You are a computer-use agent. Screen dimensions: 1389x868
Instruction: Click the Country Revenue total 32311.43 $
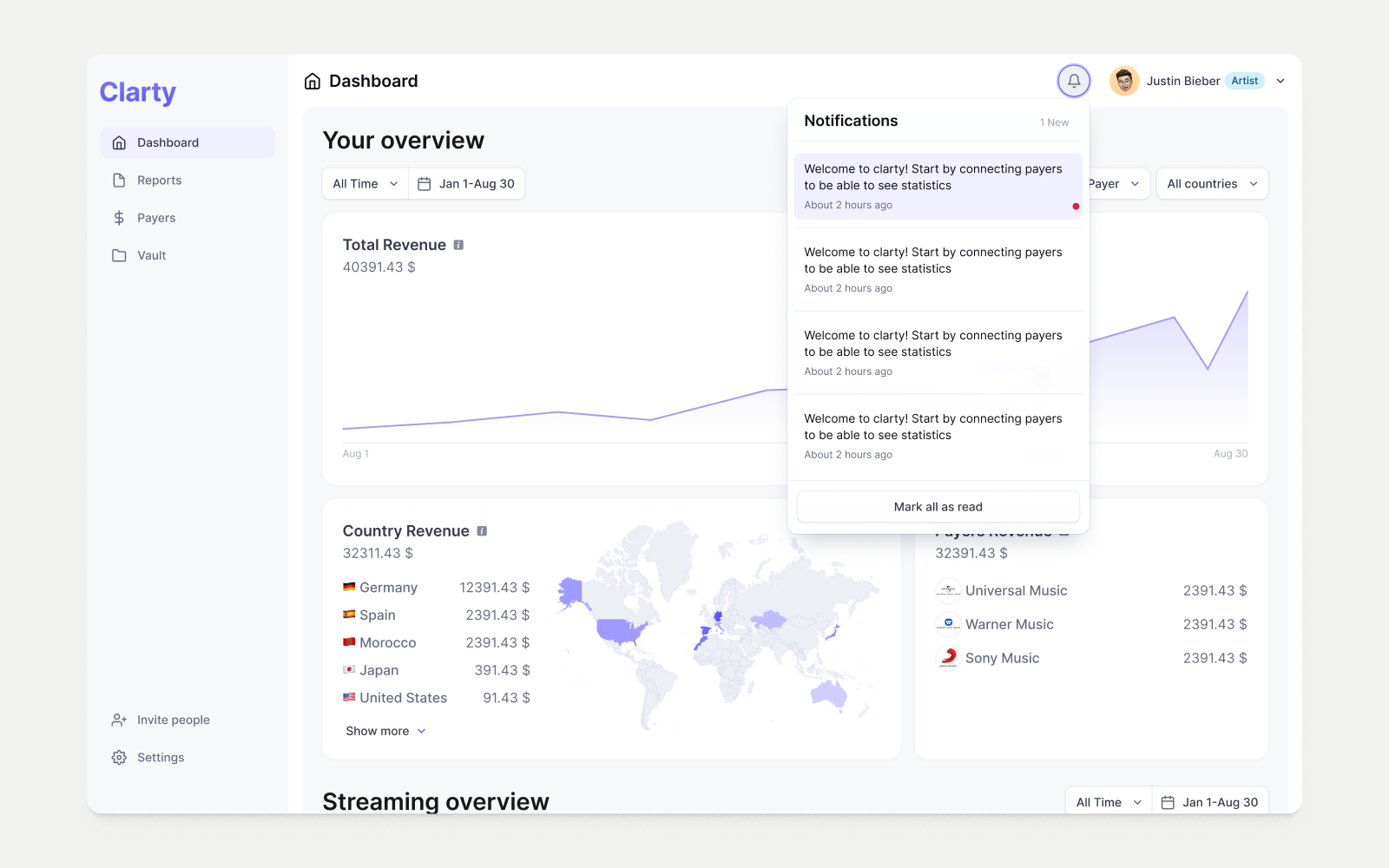(x=378, y=553)
